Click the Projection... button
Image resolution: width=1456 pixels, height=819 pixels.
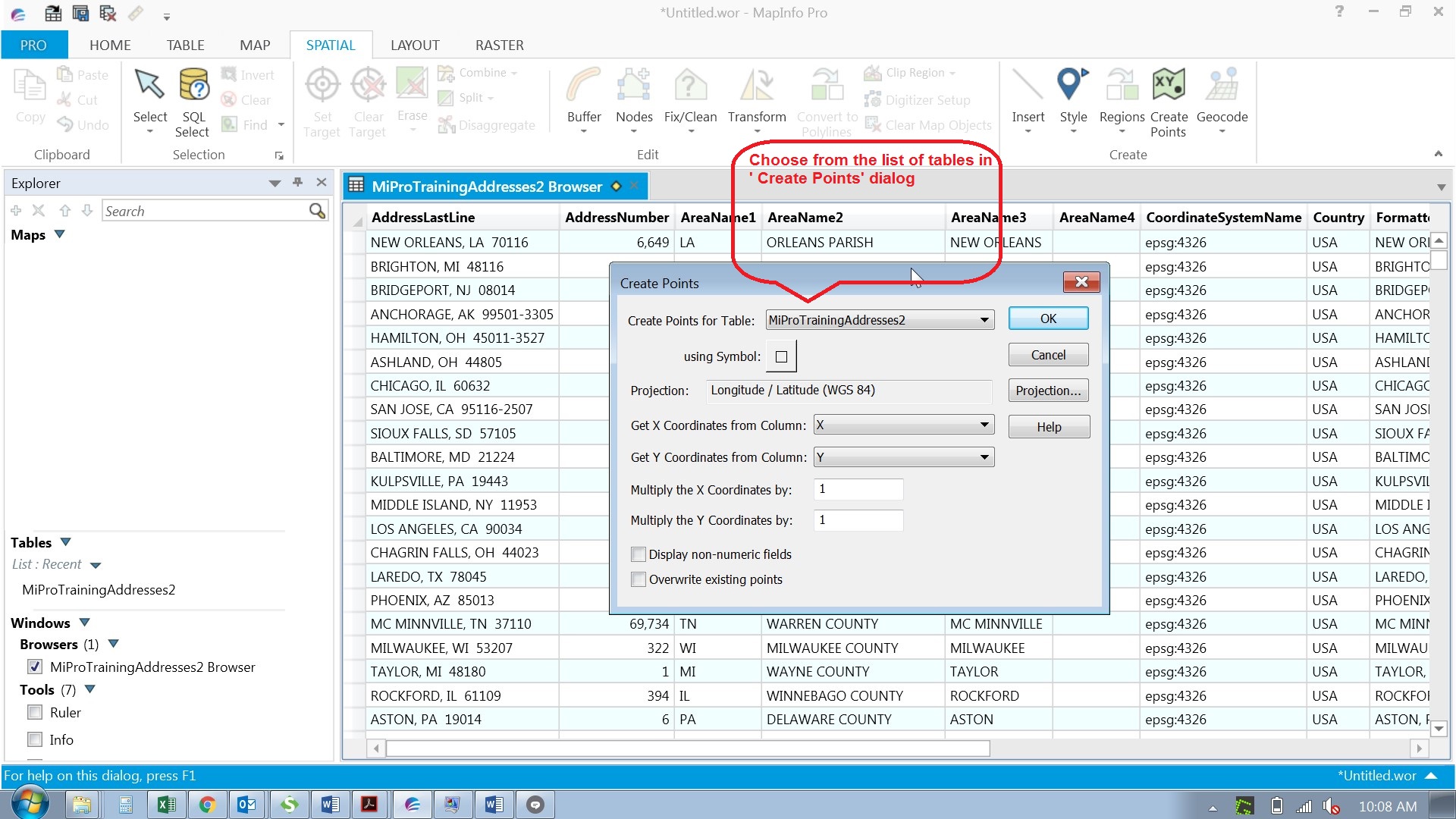coord(1048,391)
